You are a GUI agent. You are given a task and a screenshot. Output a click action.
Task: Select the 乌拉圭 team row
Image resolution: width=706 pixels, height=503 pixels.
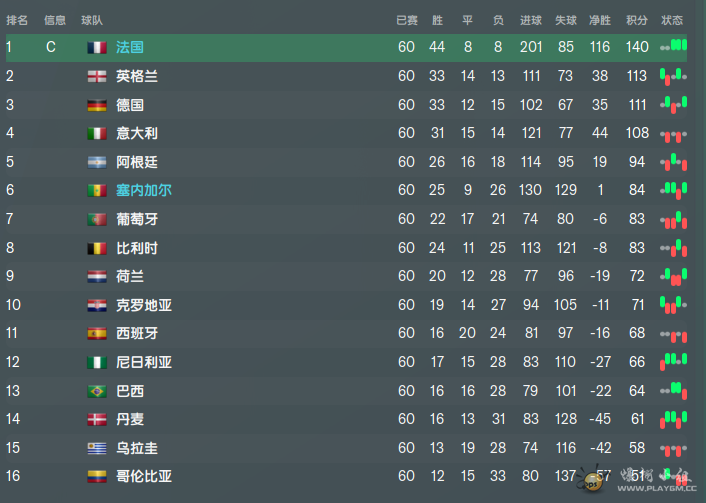point(346,448)
